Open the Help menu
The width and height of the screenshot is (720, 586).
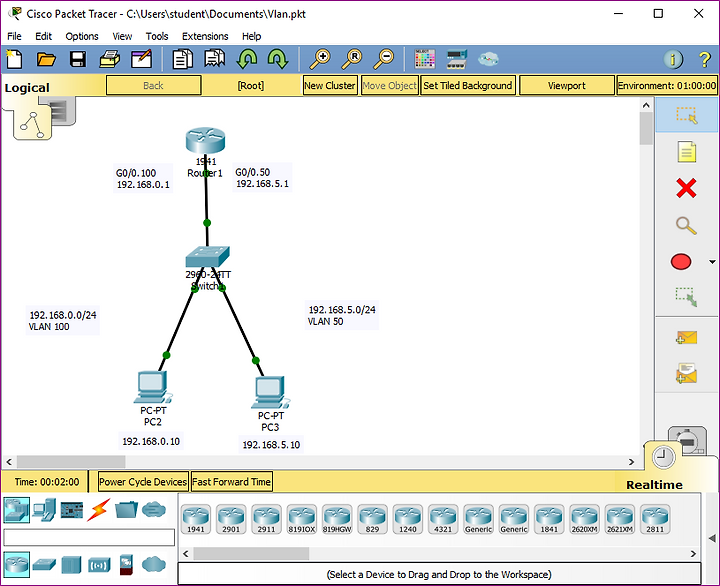click(251, 36)
